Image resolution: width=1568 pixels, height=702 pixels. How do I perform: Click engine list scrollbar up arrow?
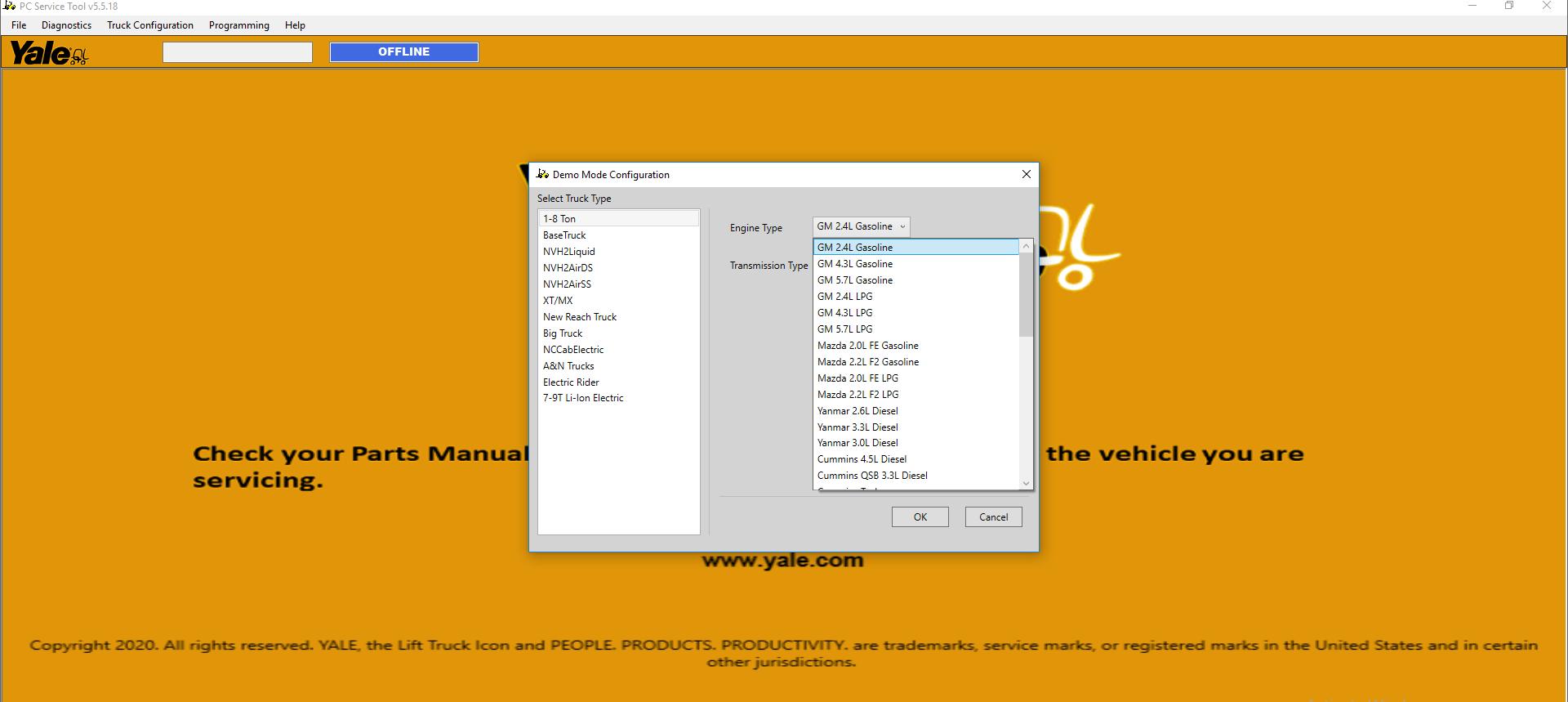pyautogui.click(x=1027, y=246)
